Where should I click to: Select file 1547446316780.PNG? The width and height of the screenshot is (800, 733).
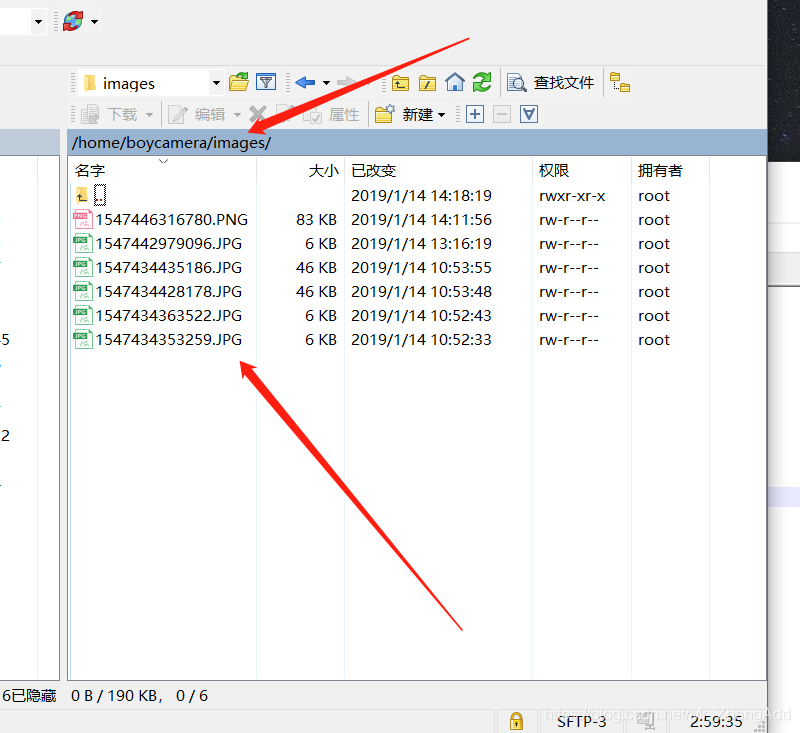coord(171,219)
